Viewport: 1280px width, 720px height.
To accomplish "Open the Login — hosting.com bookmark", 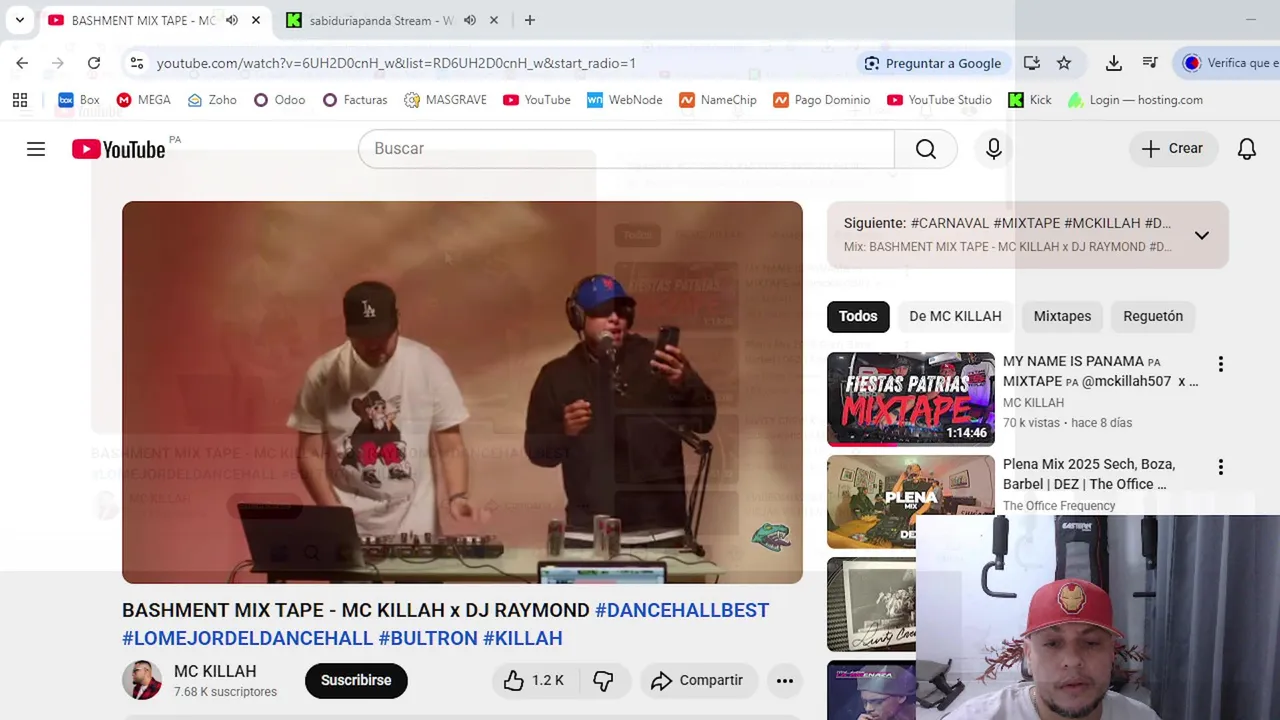I will (1135, 100).
